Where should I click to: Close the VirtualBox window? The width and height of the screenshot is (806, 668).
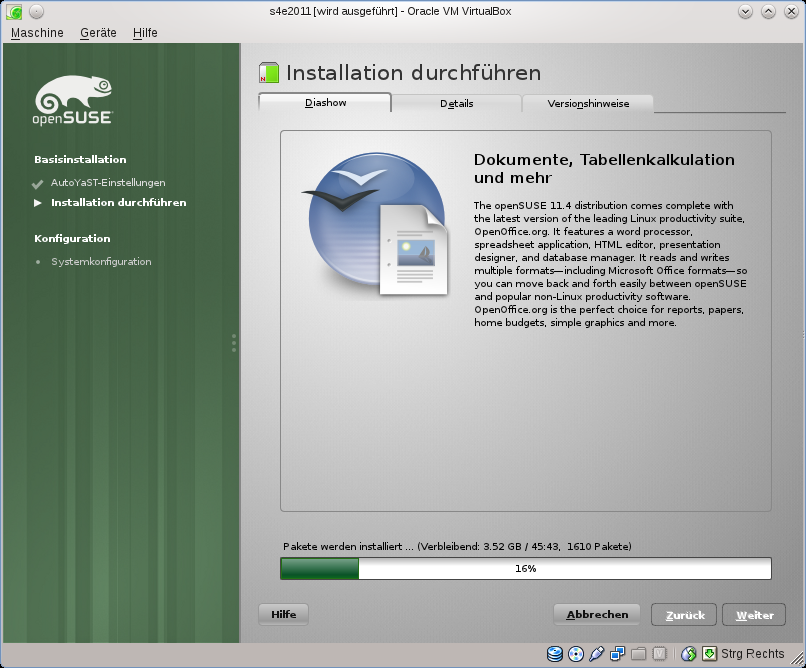click(x=792, y=11)
